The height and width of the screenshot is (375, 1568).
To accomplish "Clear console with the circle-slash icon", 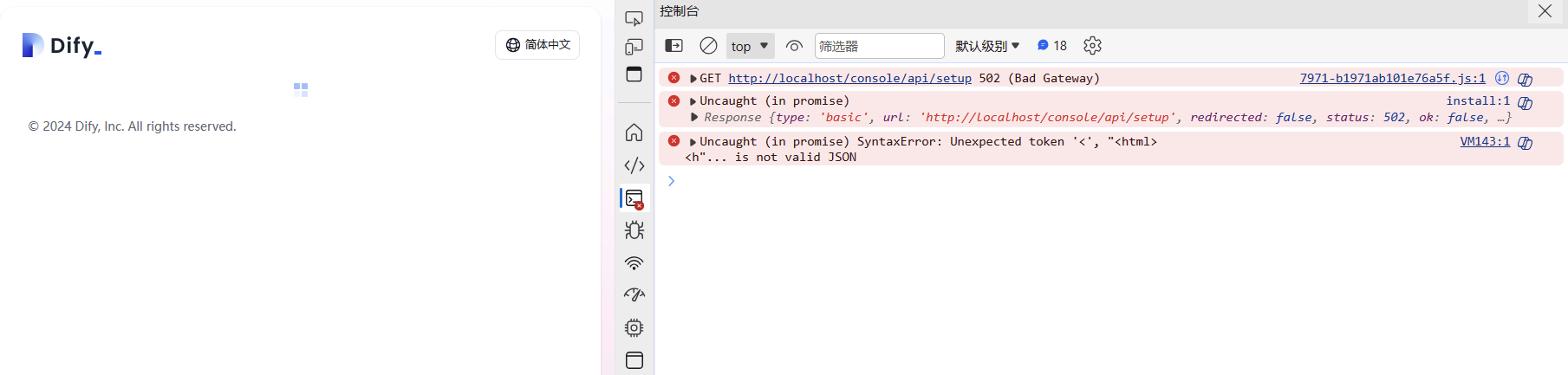I will 708,46.
